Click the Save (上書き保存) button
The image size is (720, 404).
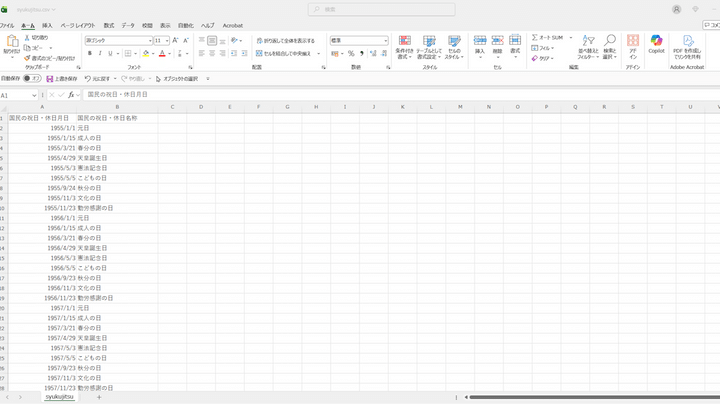click(61, 78)
